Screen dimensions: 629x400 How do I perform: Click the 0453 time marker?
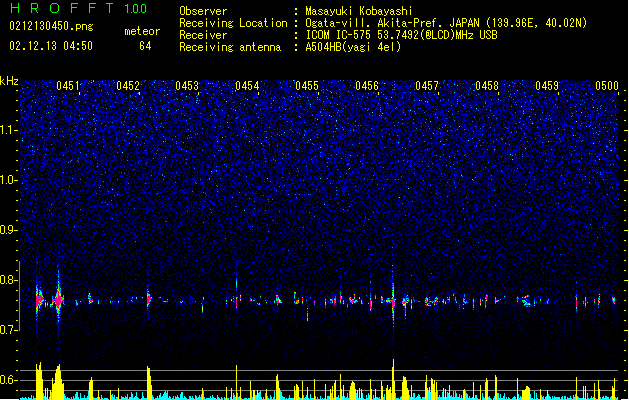point(187,86)
